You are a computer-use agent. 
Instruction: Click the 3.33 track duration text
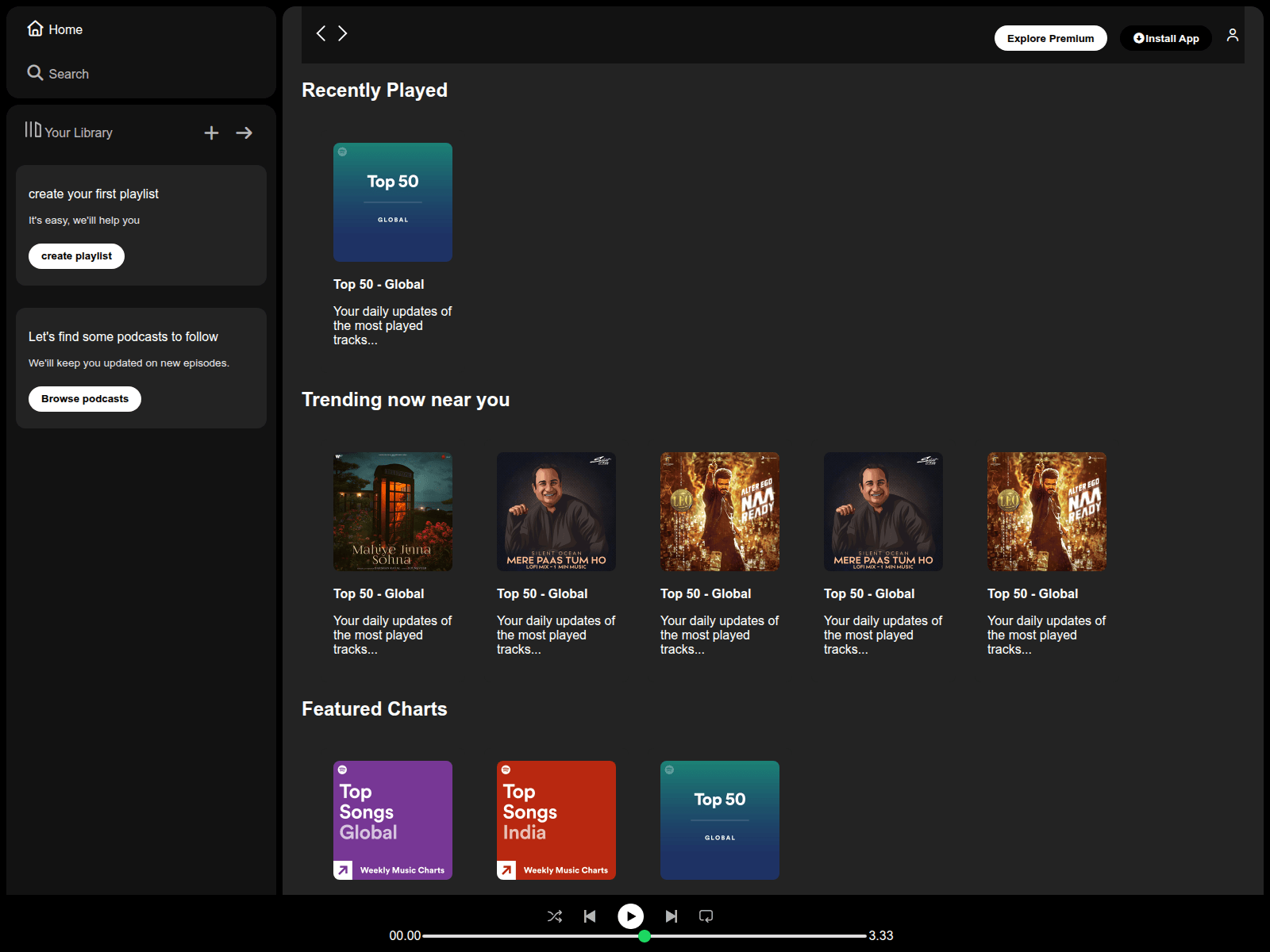coord(881,936)
